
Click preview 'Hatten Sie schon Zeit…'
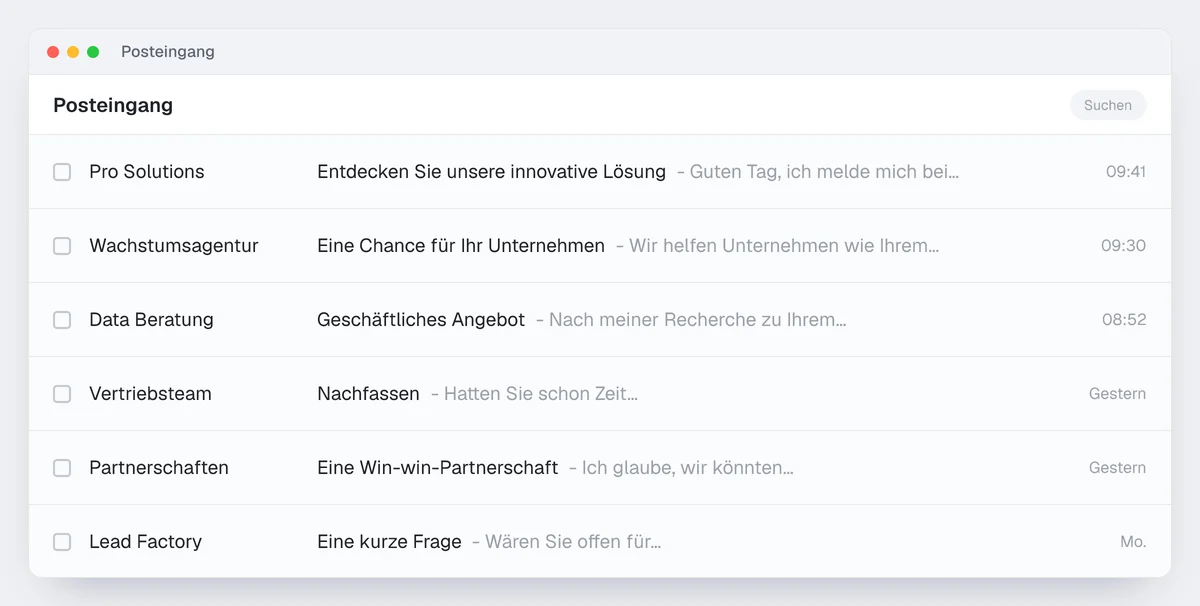(x=541, y=394)
